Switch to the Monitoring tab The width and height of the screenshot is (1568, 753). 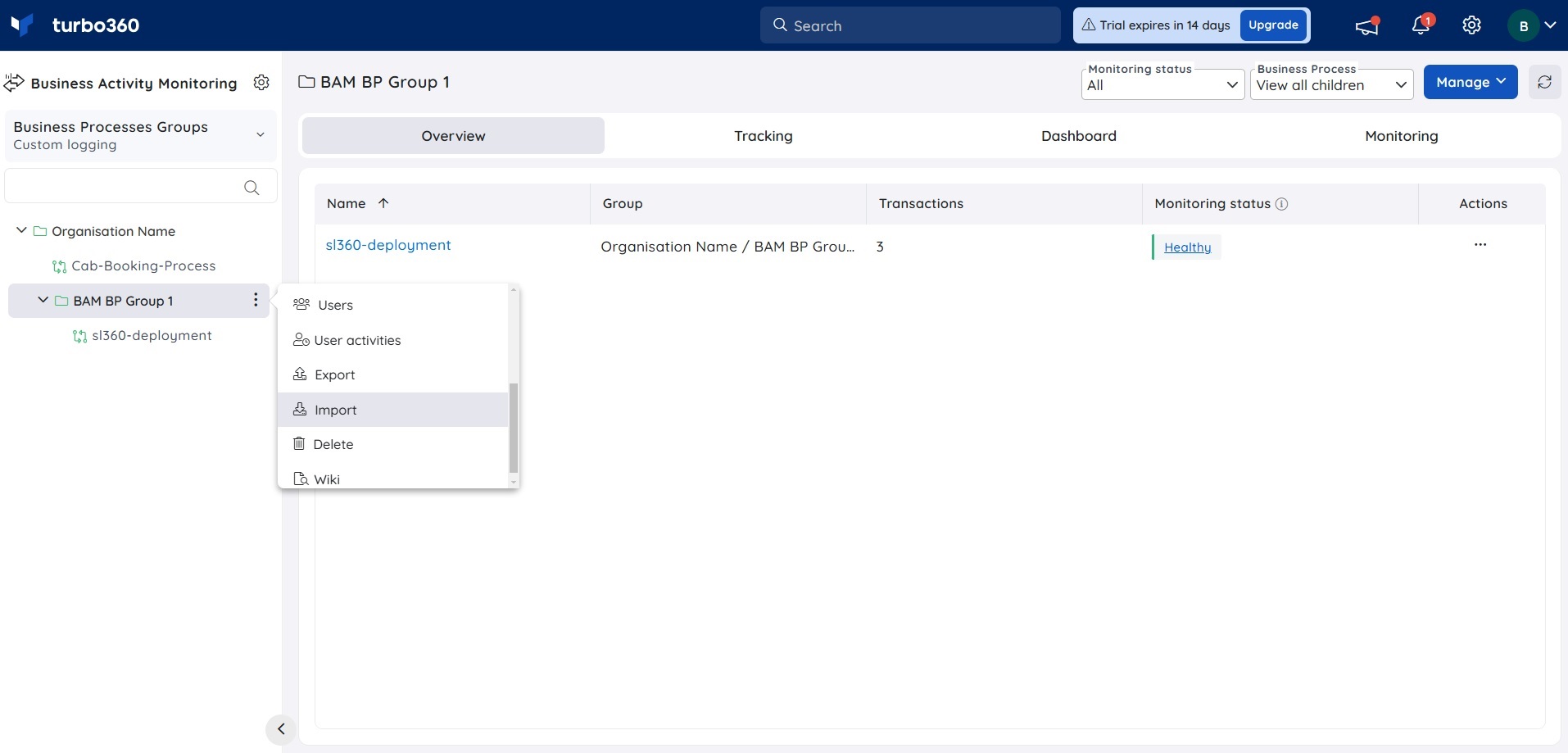tap(1401, 136)
